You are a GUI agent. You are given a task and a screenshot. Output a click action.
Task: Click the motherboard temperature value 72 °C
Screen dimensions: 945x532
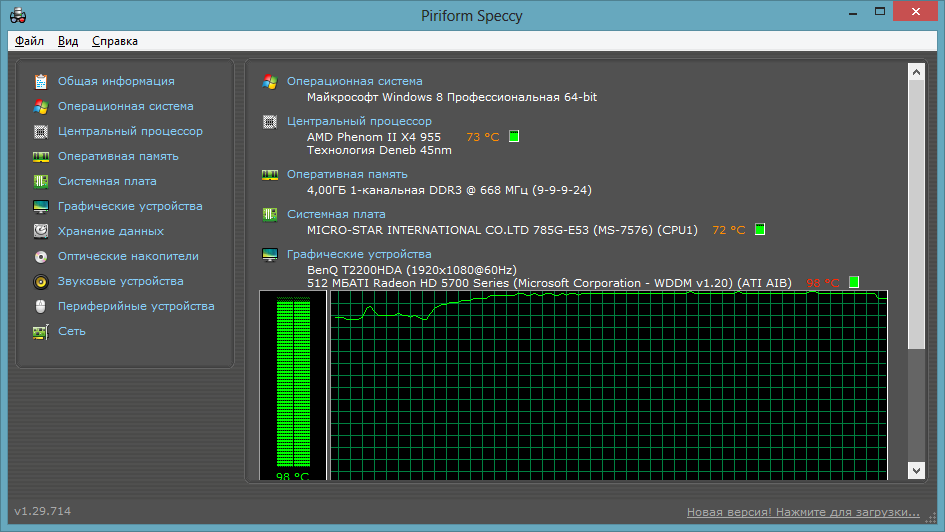point(729,230)
